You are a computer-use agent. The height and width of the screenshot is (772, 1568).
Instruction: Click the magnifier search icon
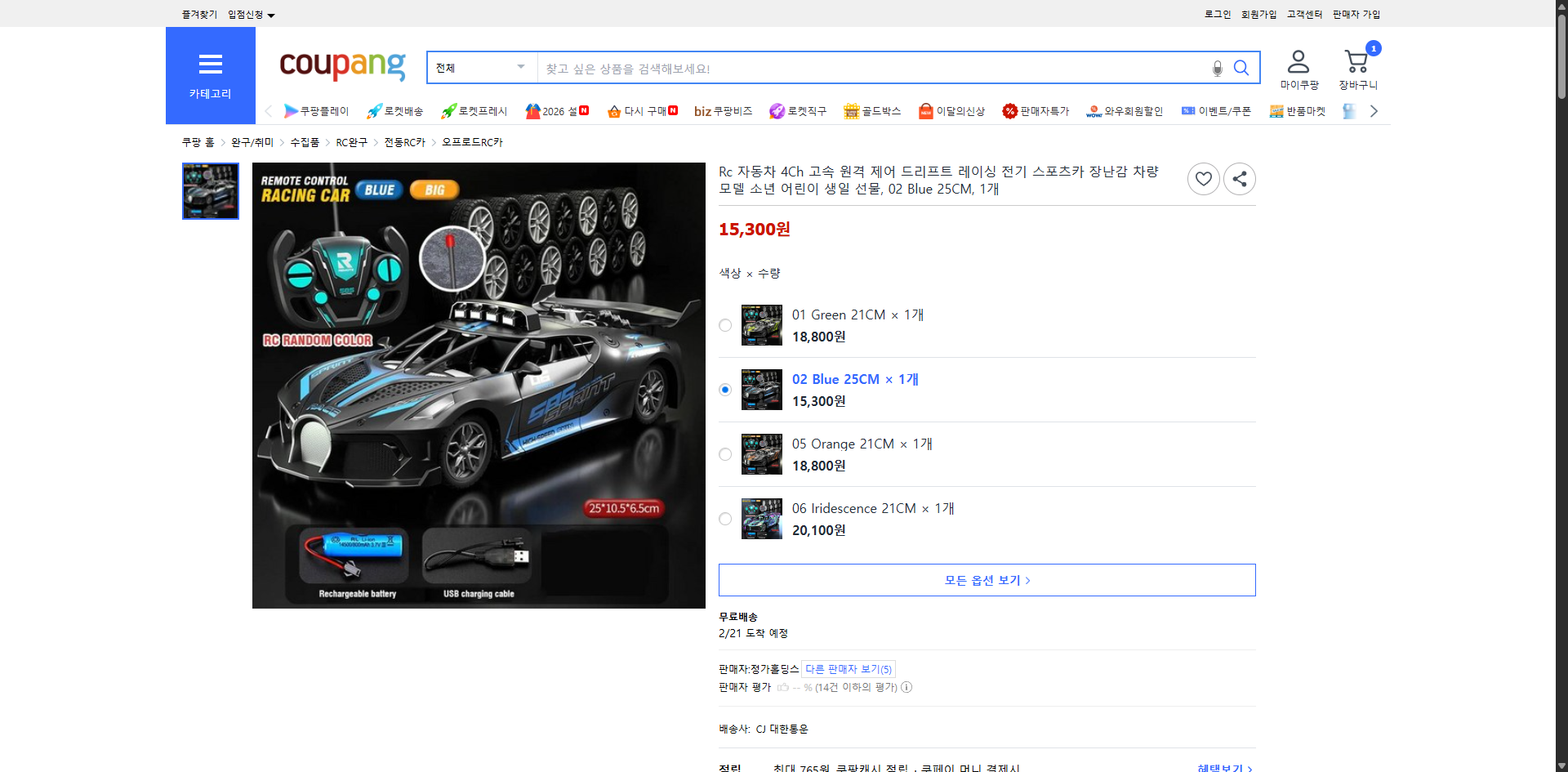[x=1242, y=68]
